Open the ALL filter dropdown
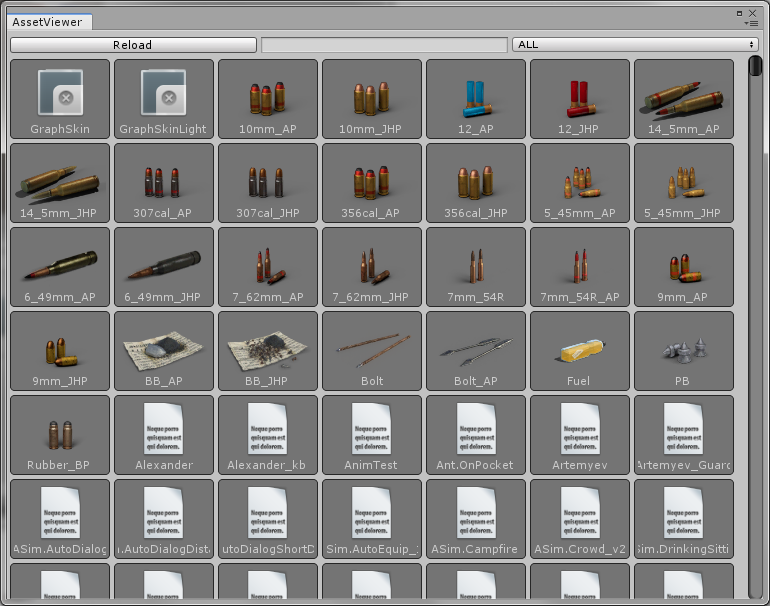This screenshot has height=606, width=770. tap(635, 45)
